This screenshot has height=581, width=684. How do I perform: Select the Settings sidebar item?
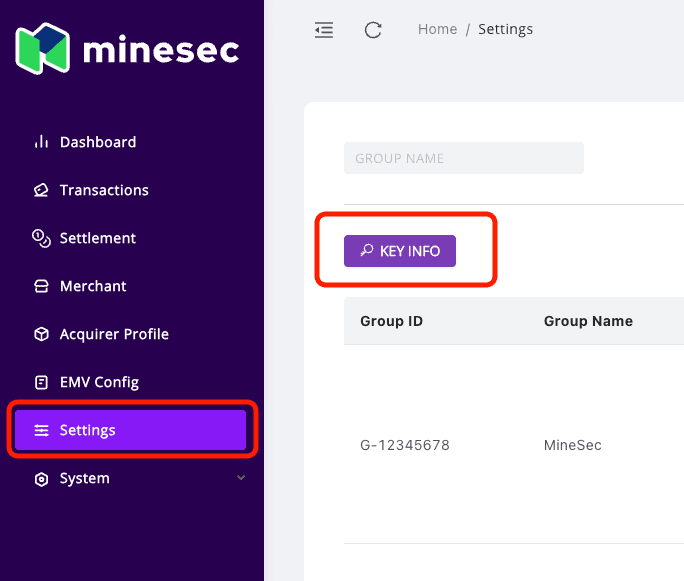(x=130, y=430)
